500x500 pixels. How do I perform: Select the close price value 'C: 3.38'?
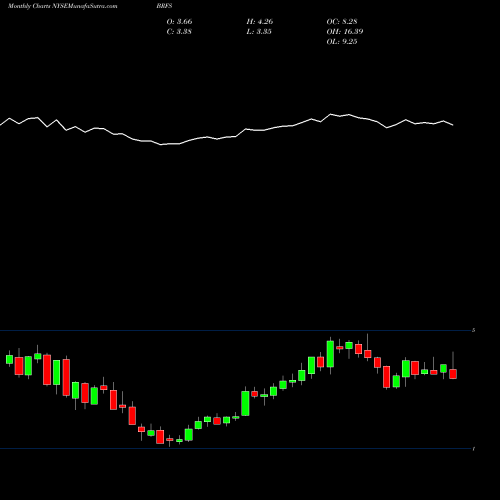pos(179,32)
